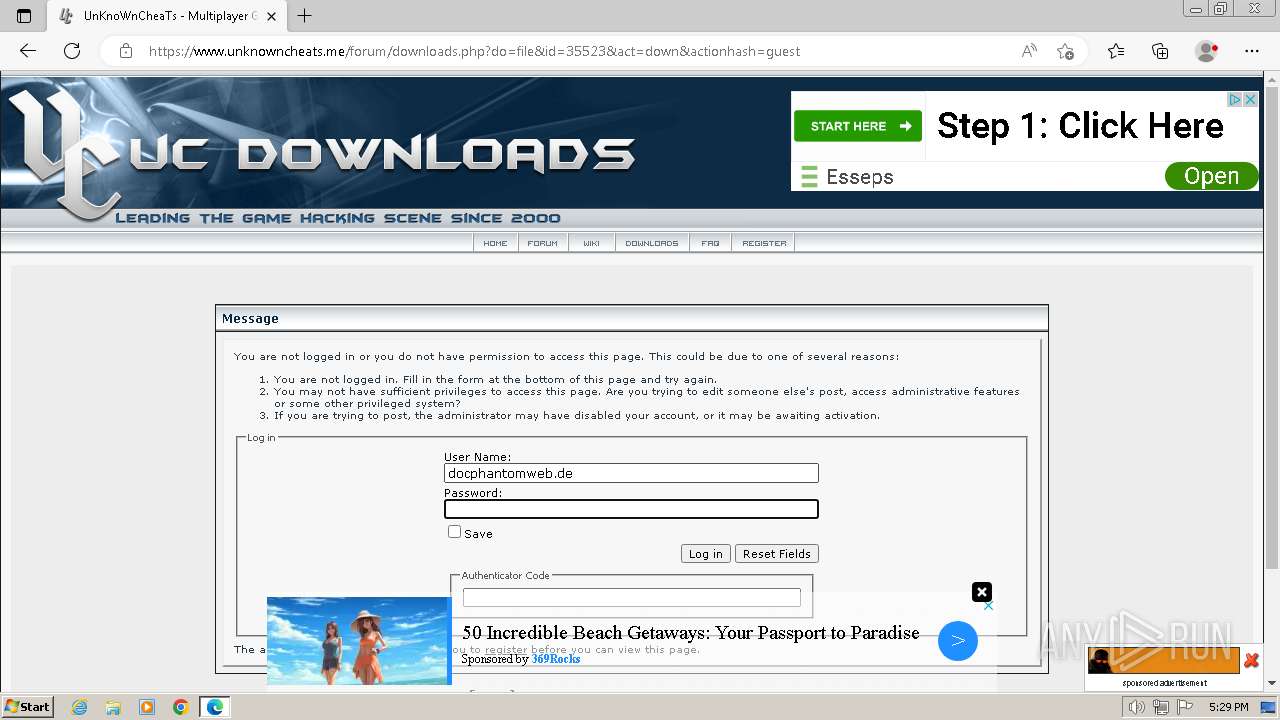Open REGISTER nav item

click(764, 243)
